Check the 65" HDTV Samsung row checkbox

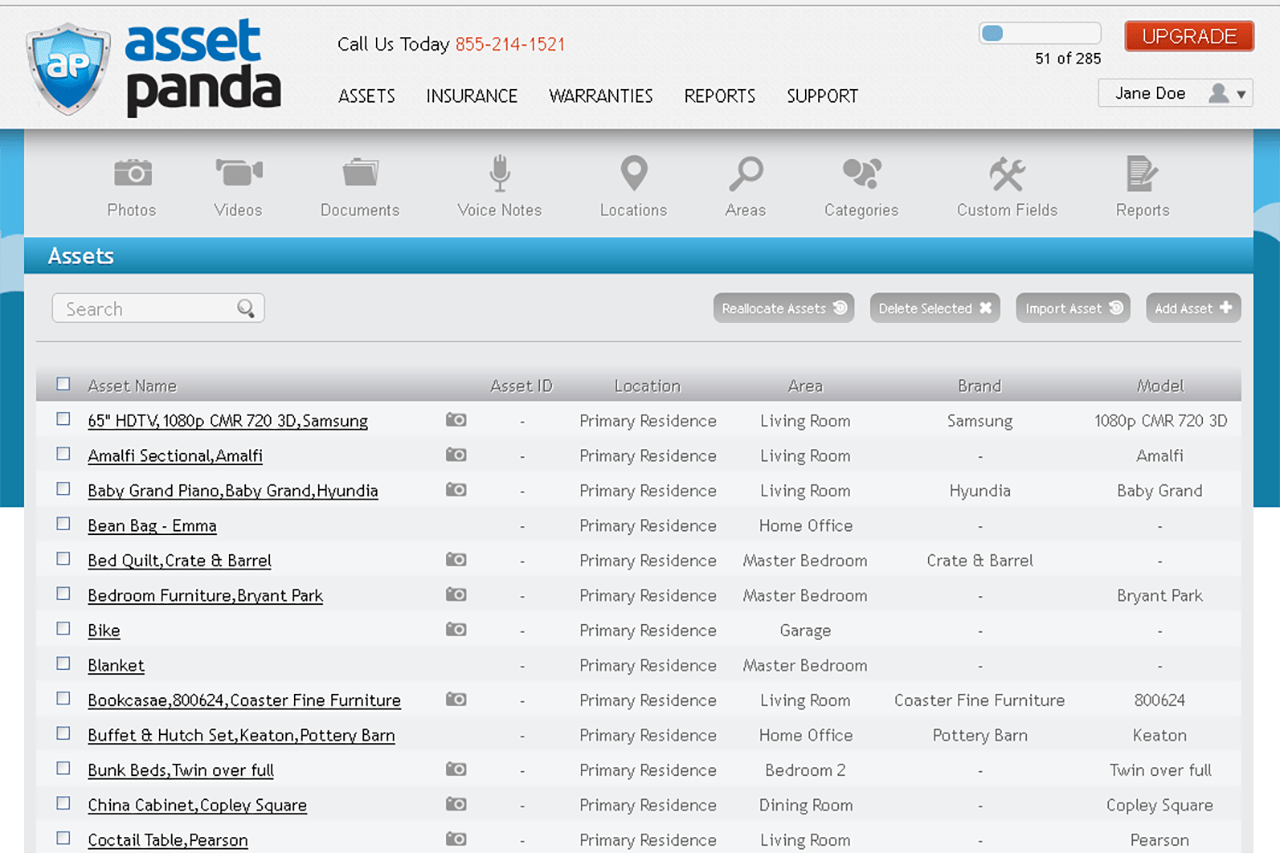click(x=64, y=419)
